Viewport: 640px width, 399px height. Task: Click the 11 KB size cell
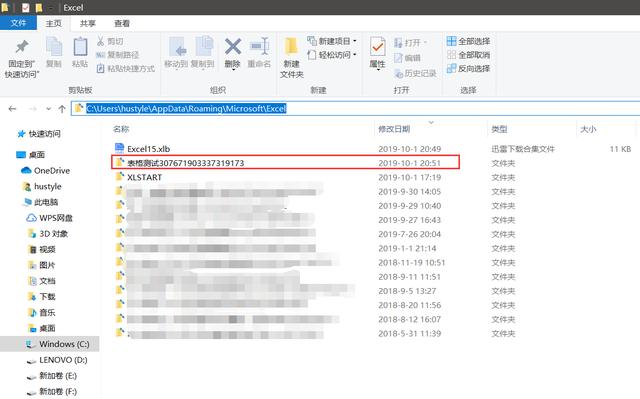tap(620, 149)
